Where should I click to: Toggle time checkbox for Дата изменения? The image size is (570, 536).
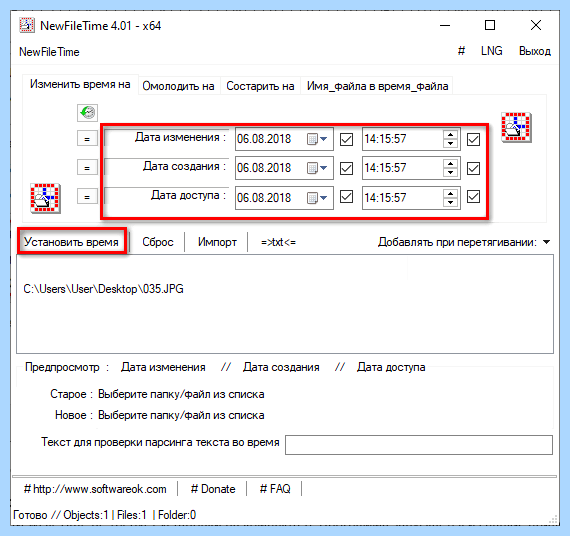473,139
